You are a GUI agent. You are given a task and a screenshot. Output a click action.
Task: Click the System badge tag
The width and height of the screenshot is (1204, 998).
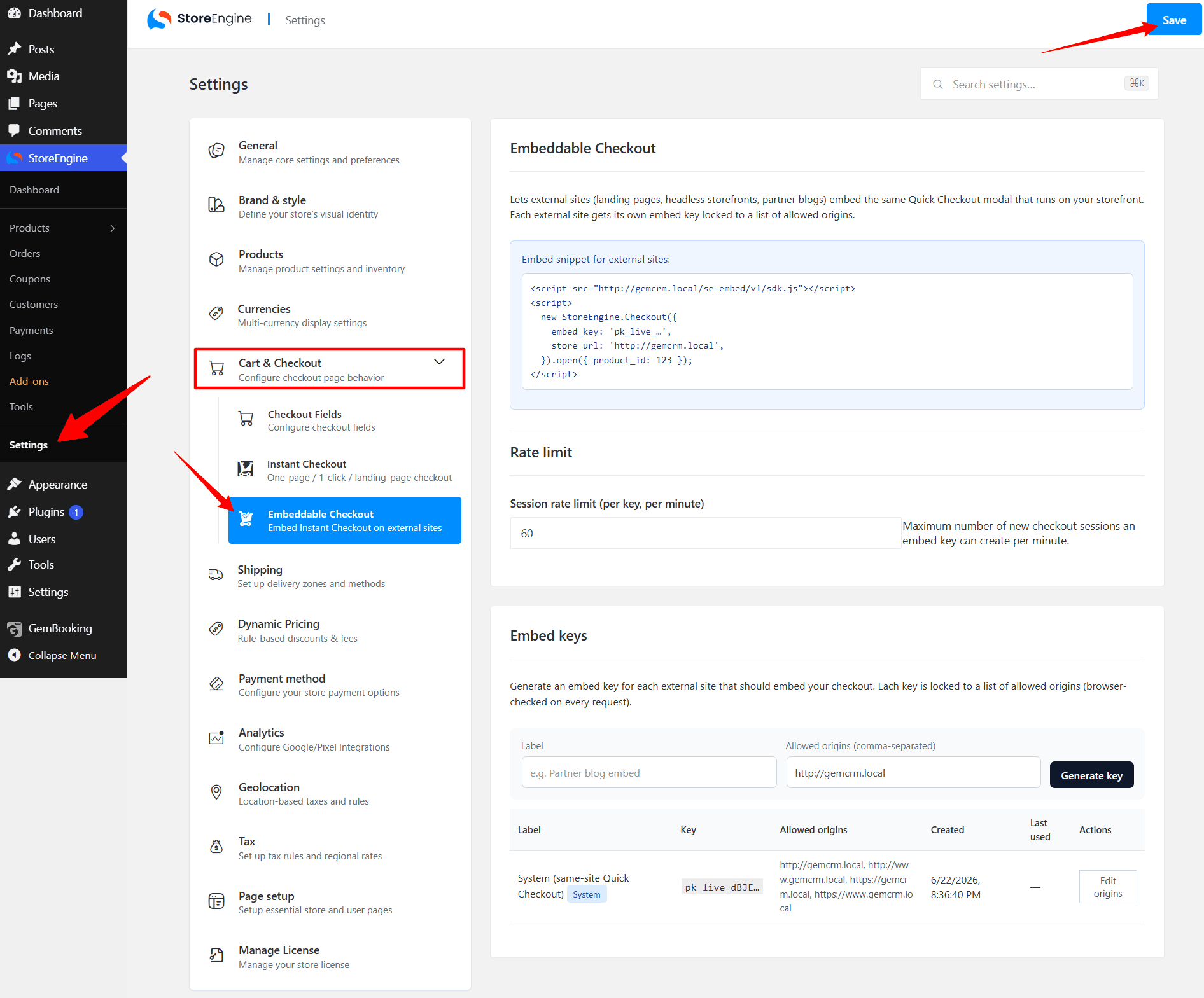[586, 894]
